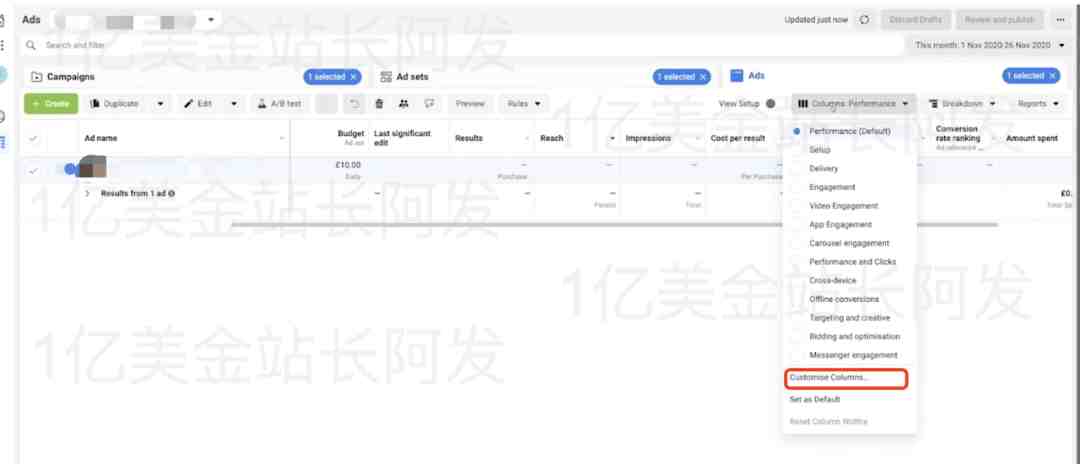Click the A/B test flask button
The height and width of the screenshot is (464, 1080).
coord(280,104)
